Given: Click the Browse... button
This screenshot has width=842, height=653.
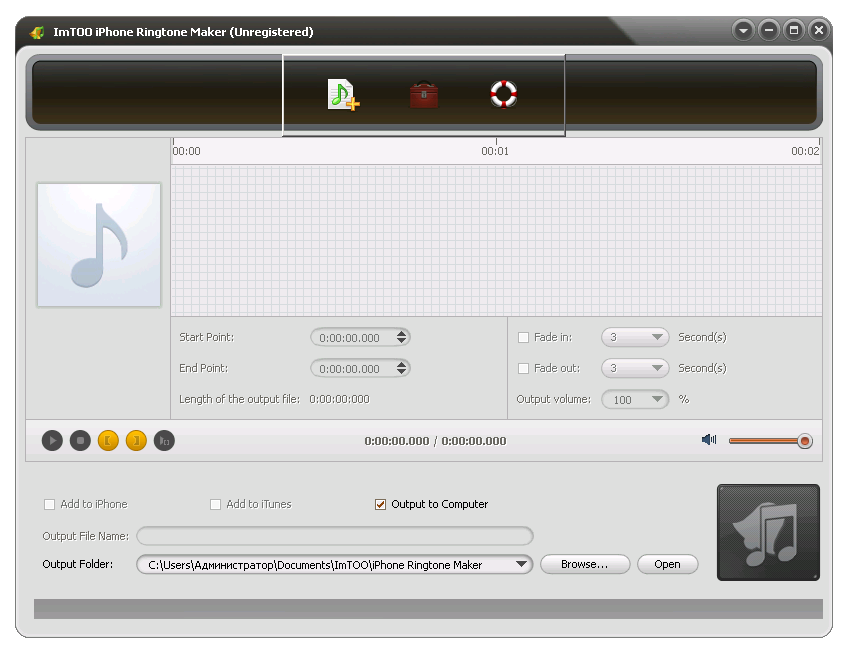Looking at the screenshot, I should coord(585,564).
